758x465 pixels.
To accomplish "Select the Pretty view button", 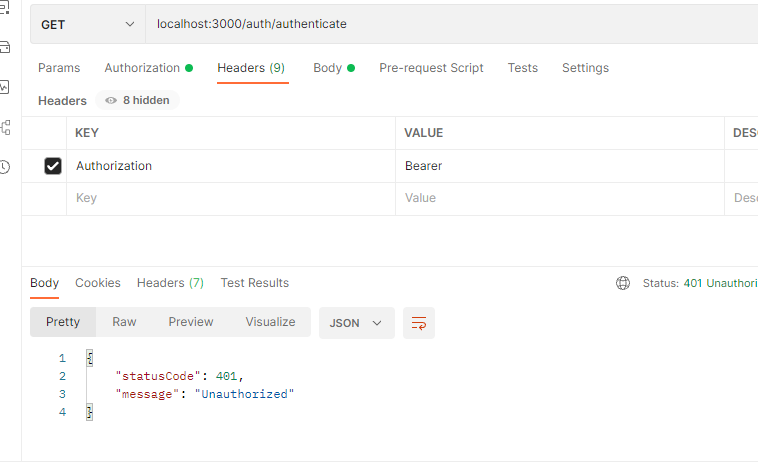I will (63, 322).
